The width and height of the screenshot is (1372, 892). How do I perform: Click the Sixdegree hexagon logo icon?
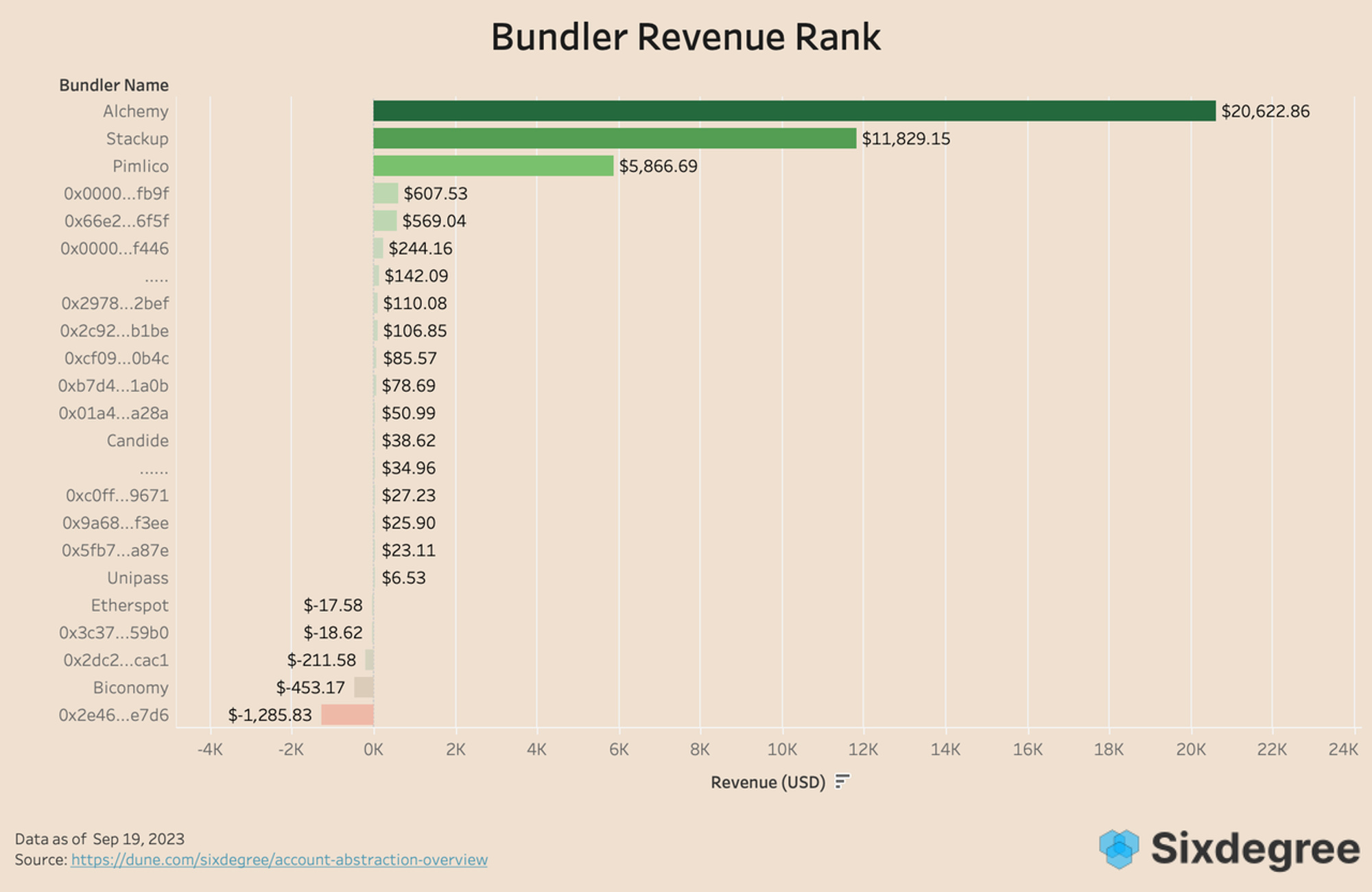[x=1118, y=849]
